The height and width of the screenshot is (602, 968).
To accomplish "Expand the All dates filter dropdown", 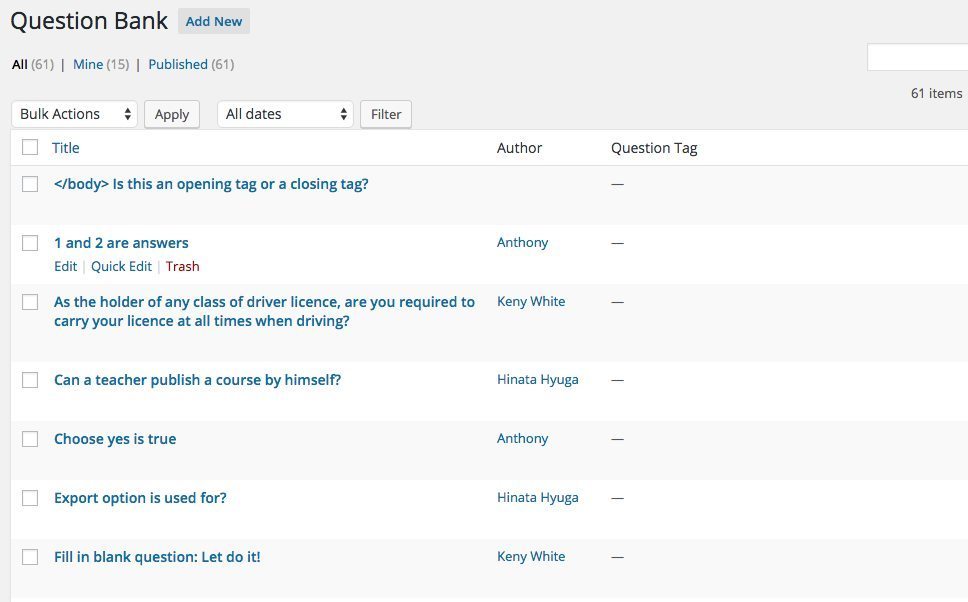I will [285, 114].
